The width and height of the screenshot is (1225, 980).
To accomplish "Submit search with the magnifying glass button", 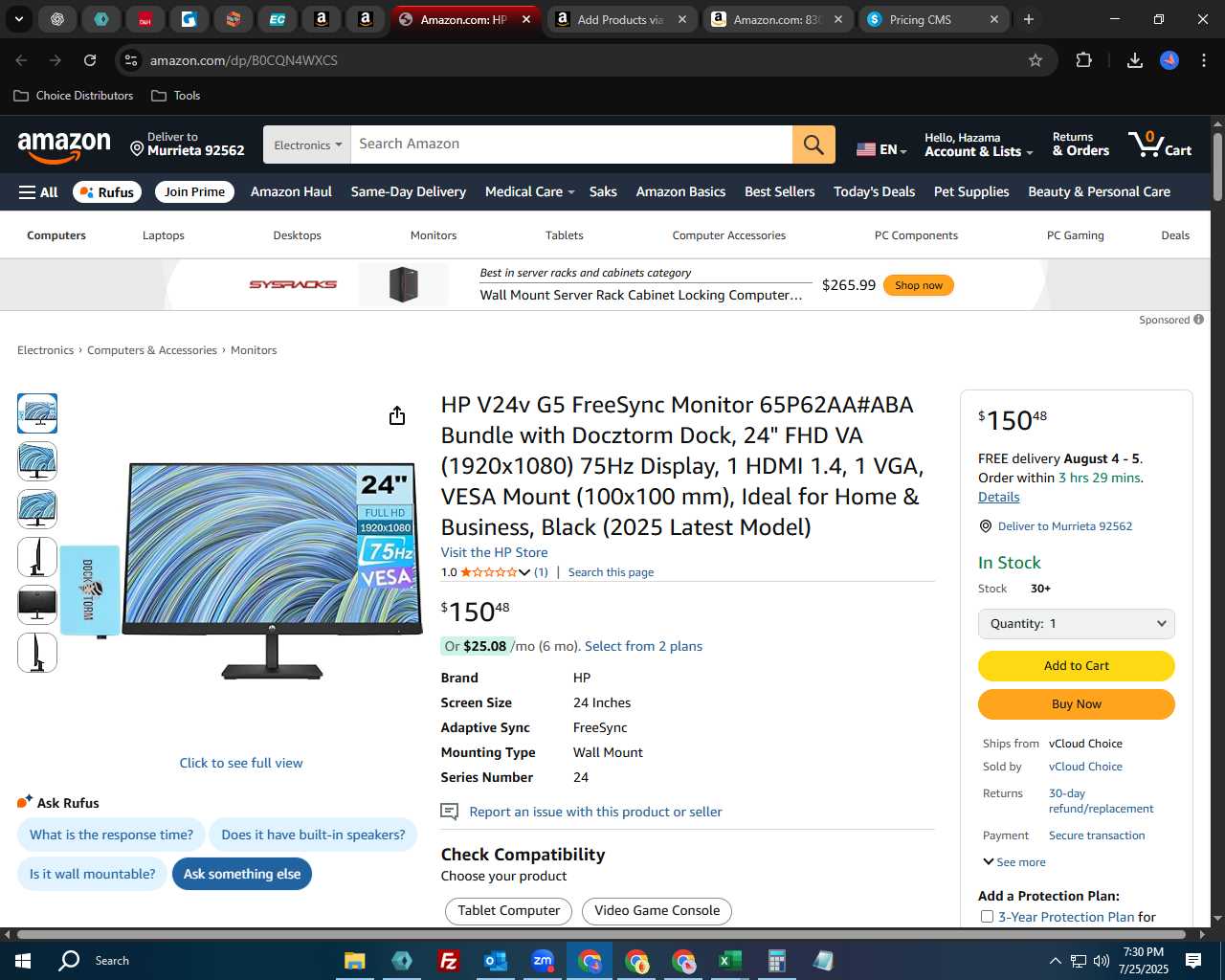I will [x=813, y=145].
